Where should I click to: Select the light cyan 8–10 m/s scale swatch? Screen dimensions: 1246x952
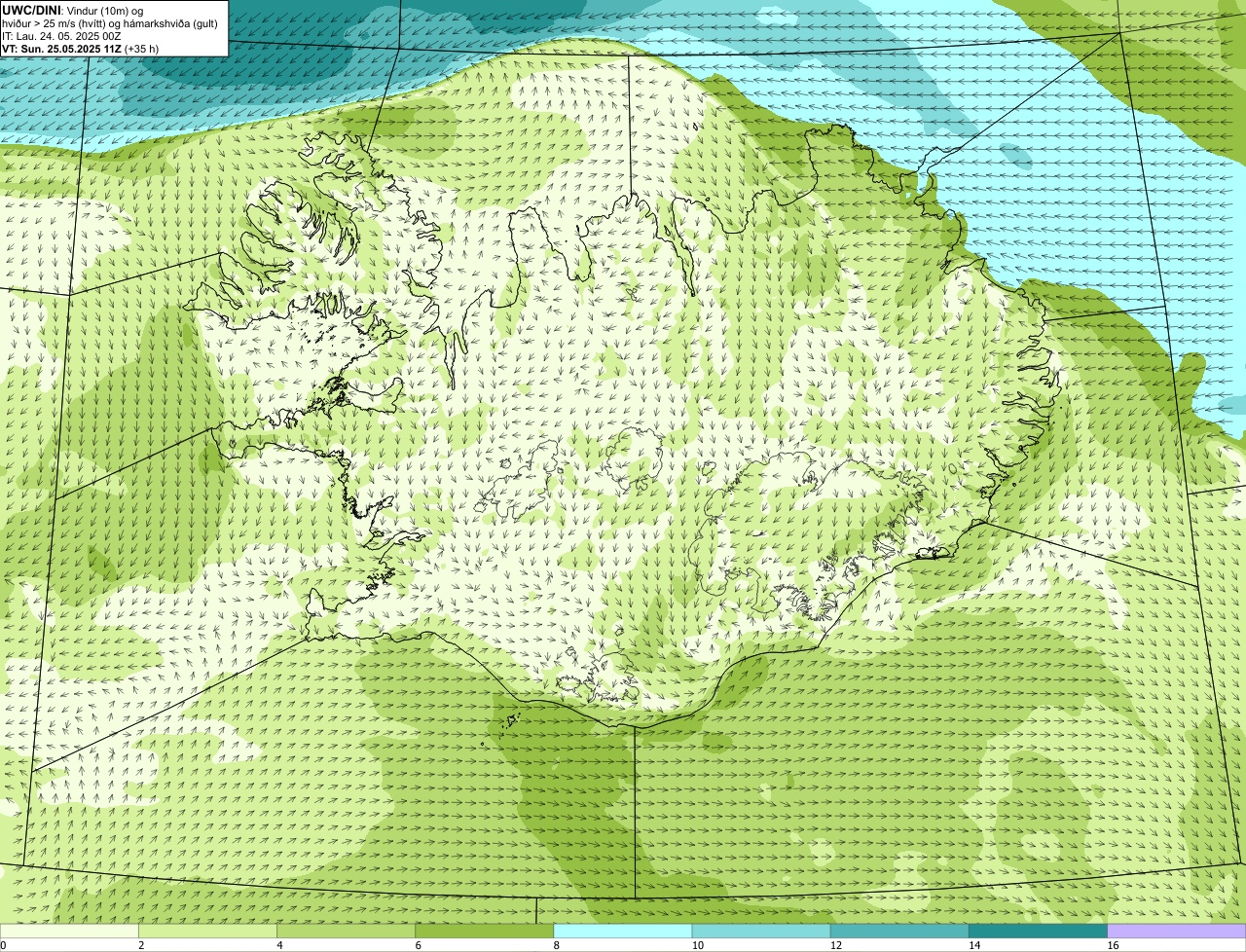[x=623, y=932]
